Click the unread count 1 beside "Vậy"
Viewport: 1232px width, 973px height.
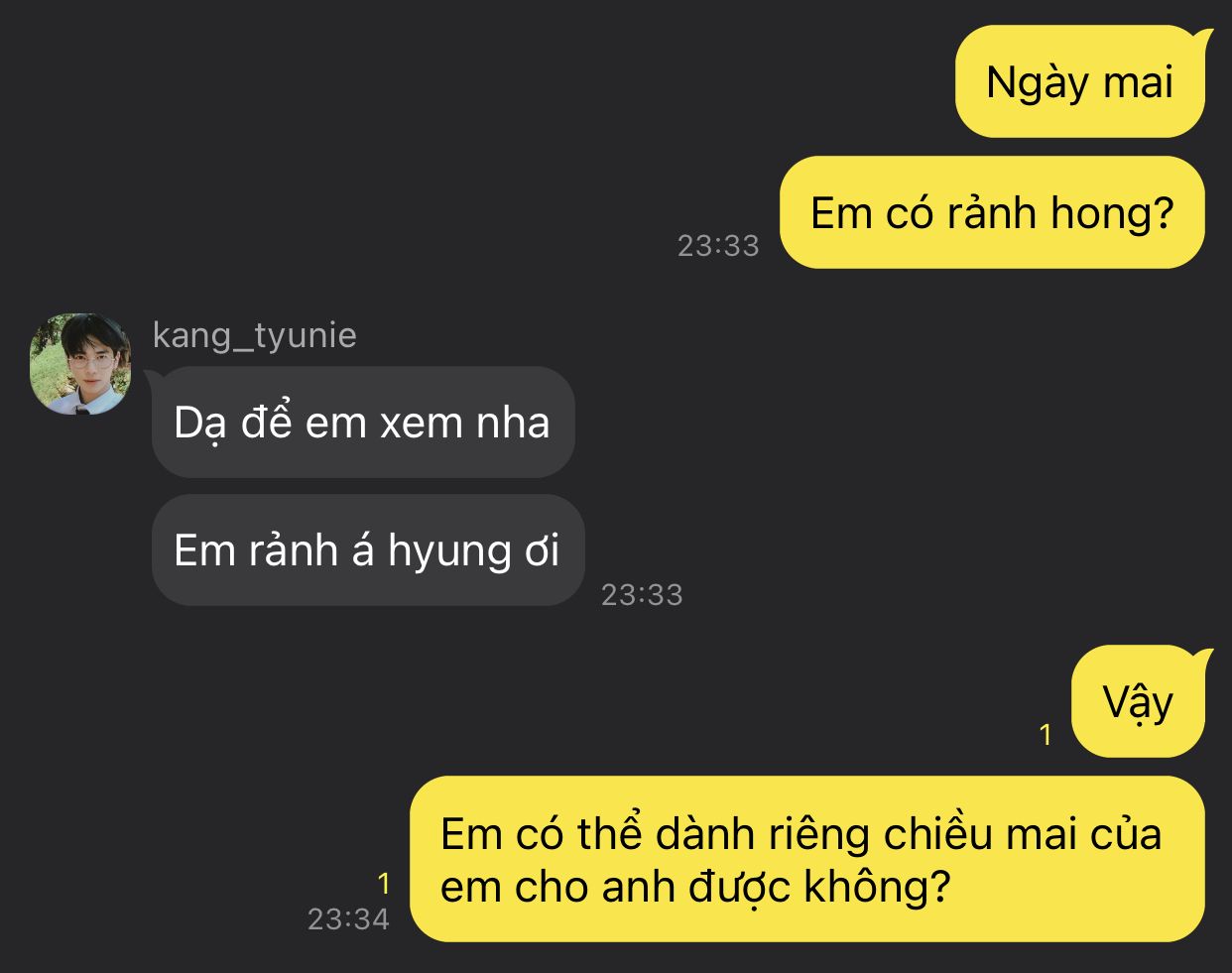[x=1045, y=734]
